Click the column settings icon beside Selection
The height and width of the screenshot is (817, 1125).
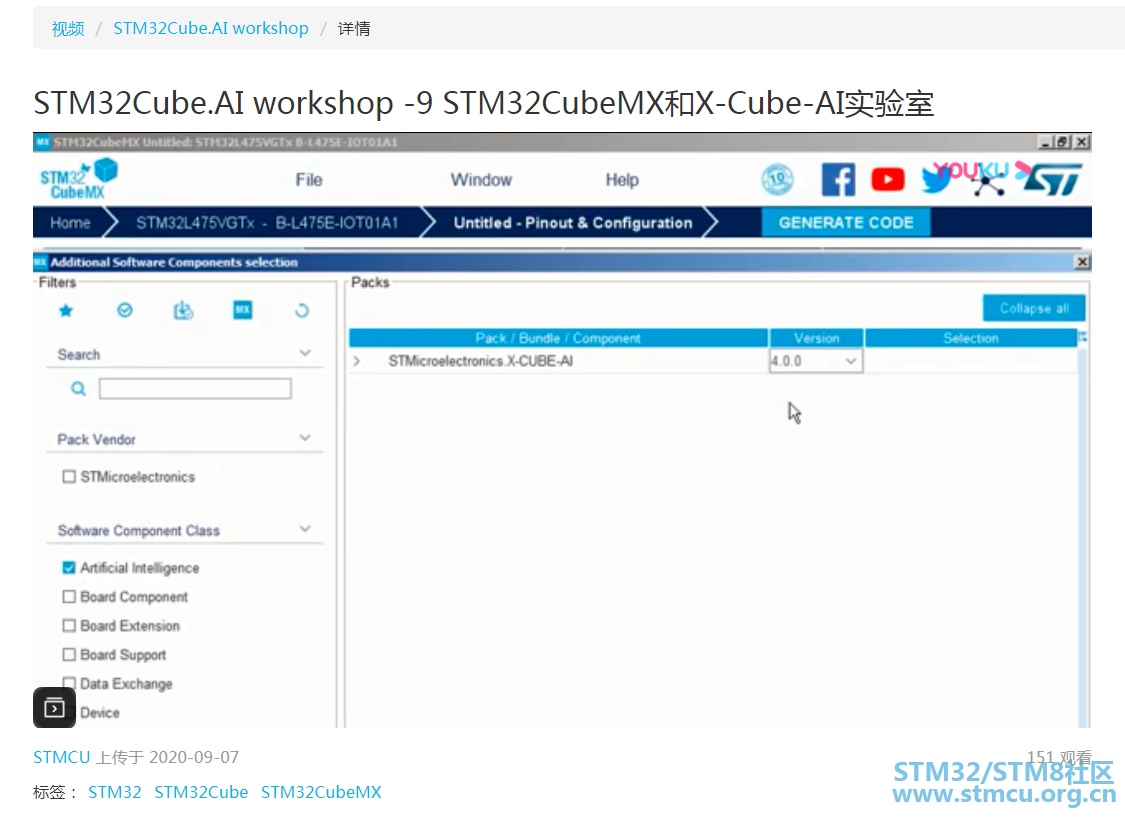pyautogui.click(x=1083, y=337)
